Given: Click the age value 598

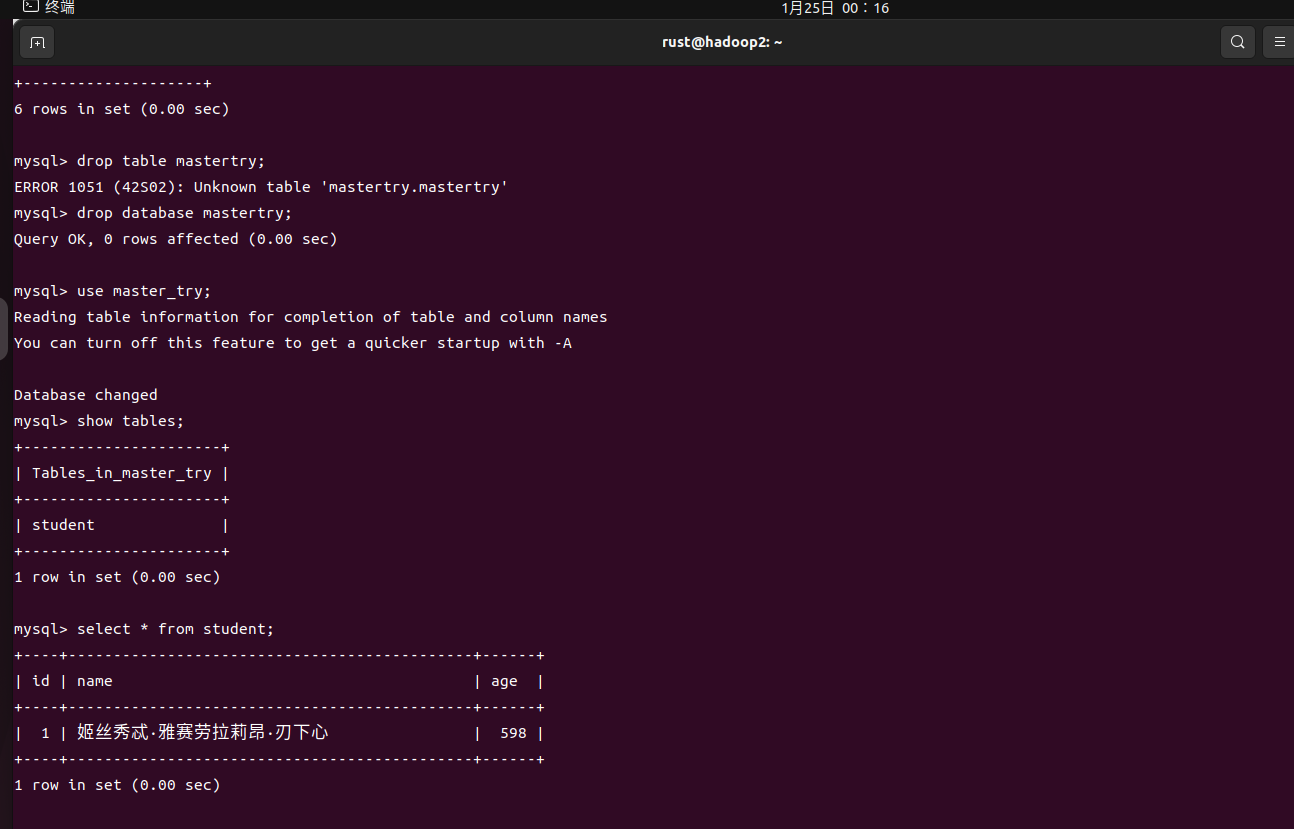Looking at the screenshot, I should pos(513,733).
